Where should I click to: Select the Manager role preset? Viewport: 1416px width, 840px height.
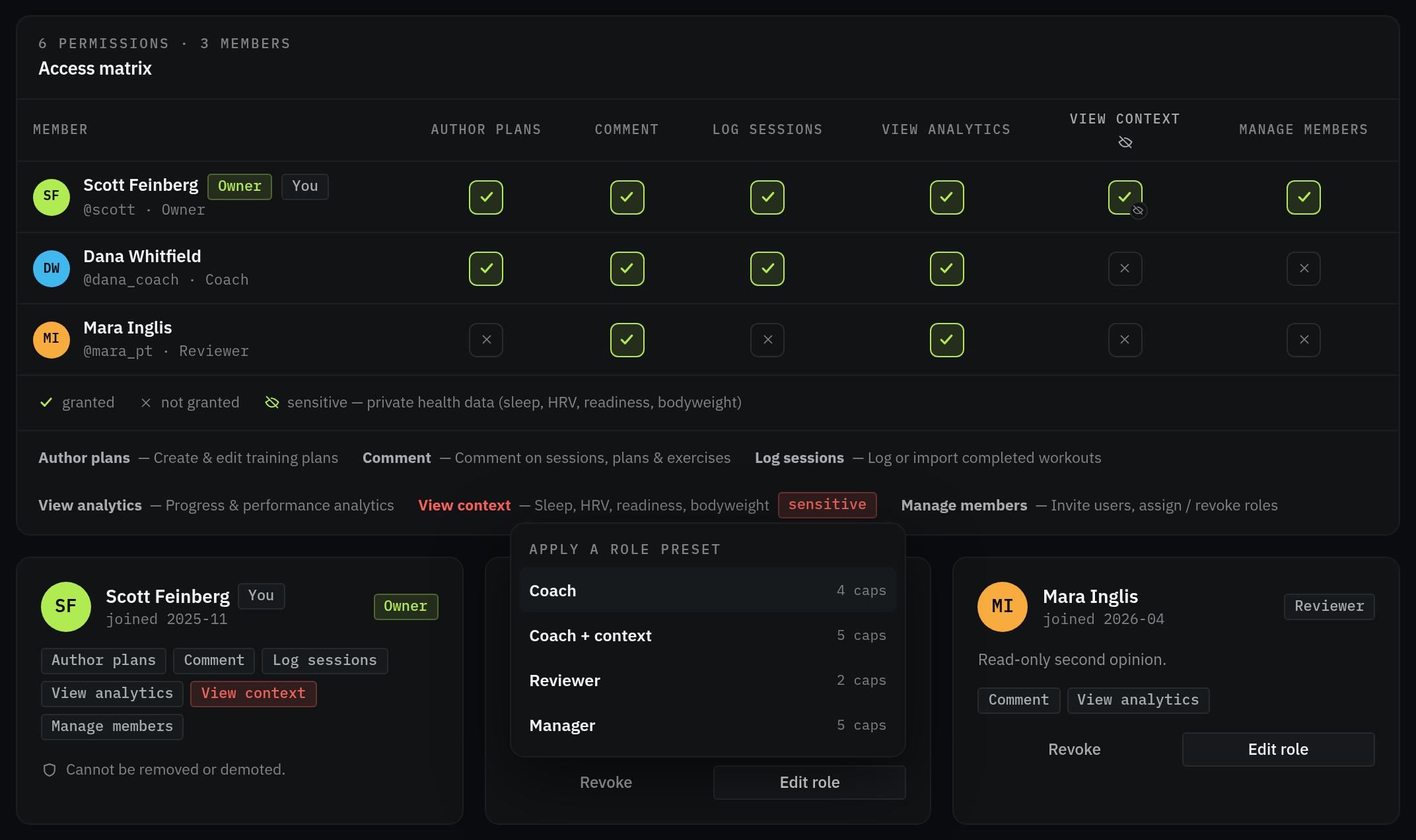[x=707, y=725]
